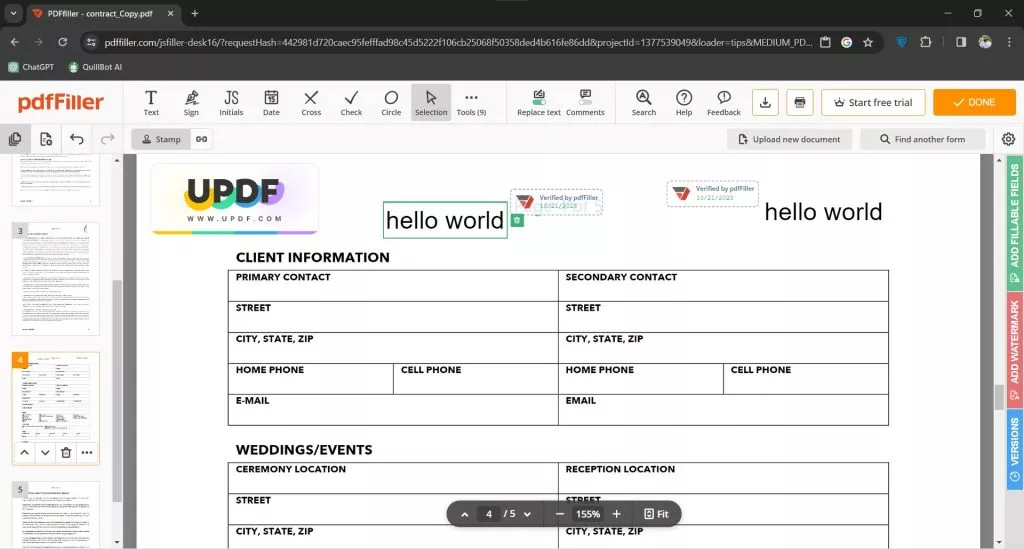Screen dimensions: 1024x549
Task: Open ADD FILLABLE FIELDS side tab
Action: click(1014, 223)
